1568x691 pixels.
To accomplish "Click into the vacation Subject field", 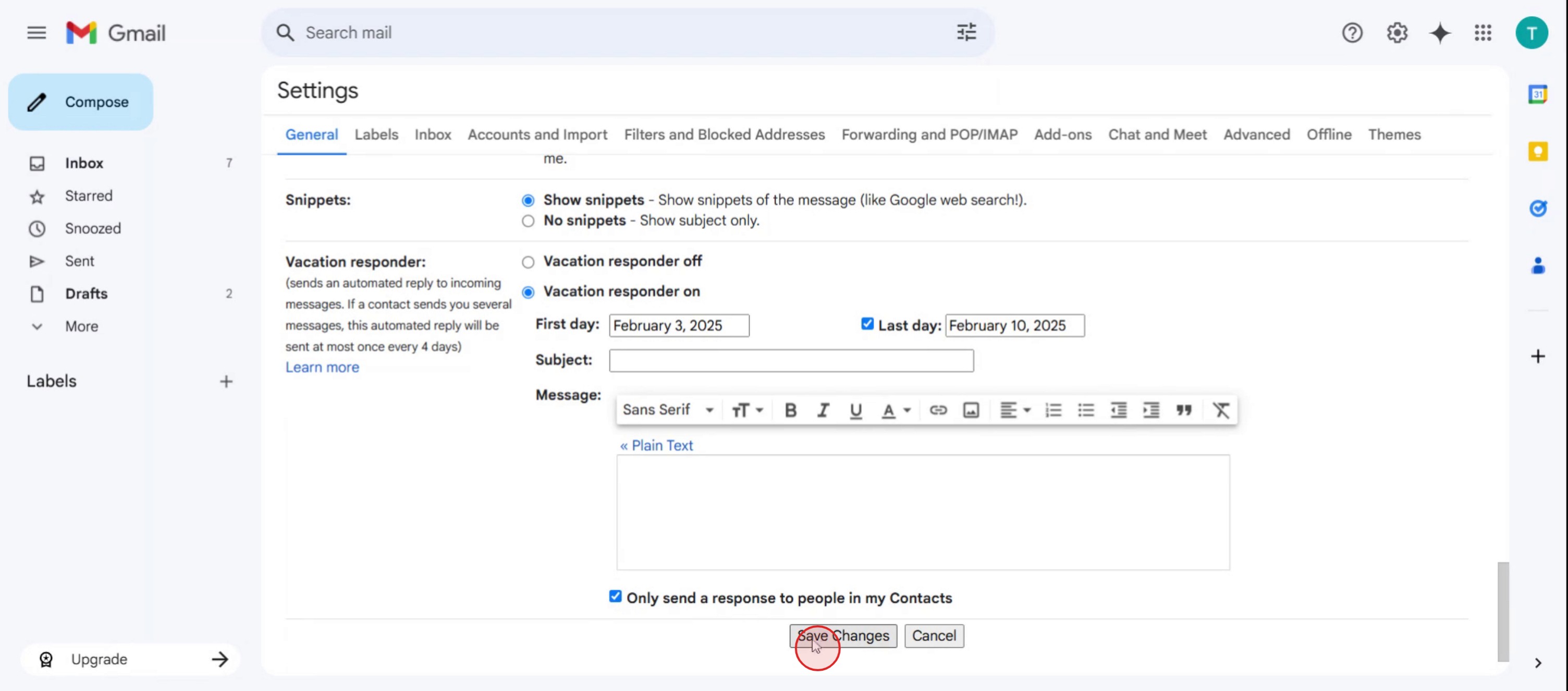I will point(791,361).
